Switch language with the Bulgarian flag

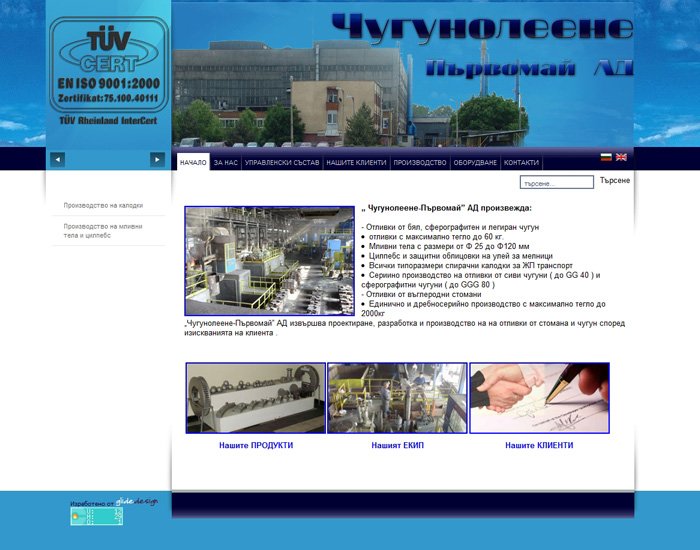[606, 157]
